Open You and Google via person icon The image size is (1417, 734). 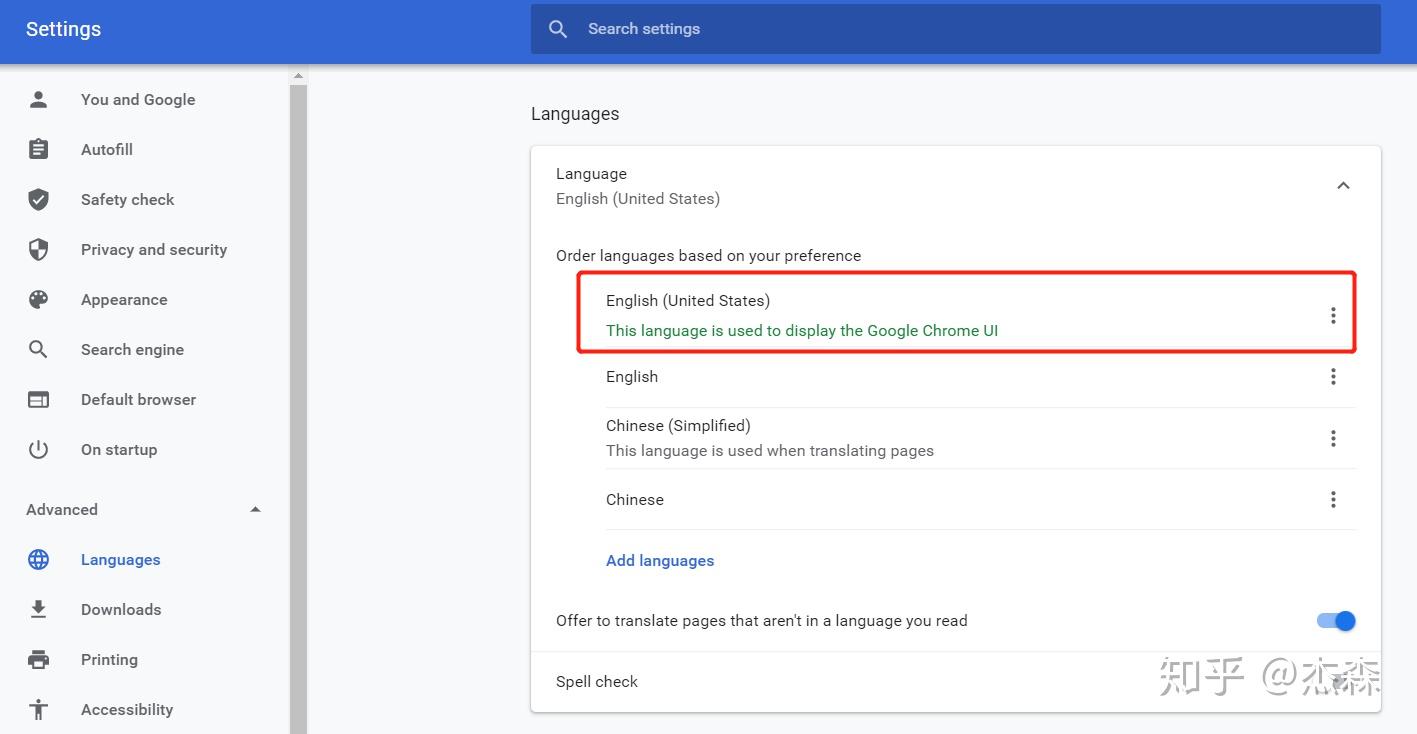coord(38,99)
